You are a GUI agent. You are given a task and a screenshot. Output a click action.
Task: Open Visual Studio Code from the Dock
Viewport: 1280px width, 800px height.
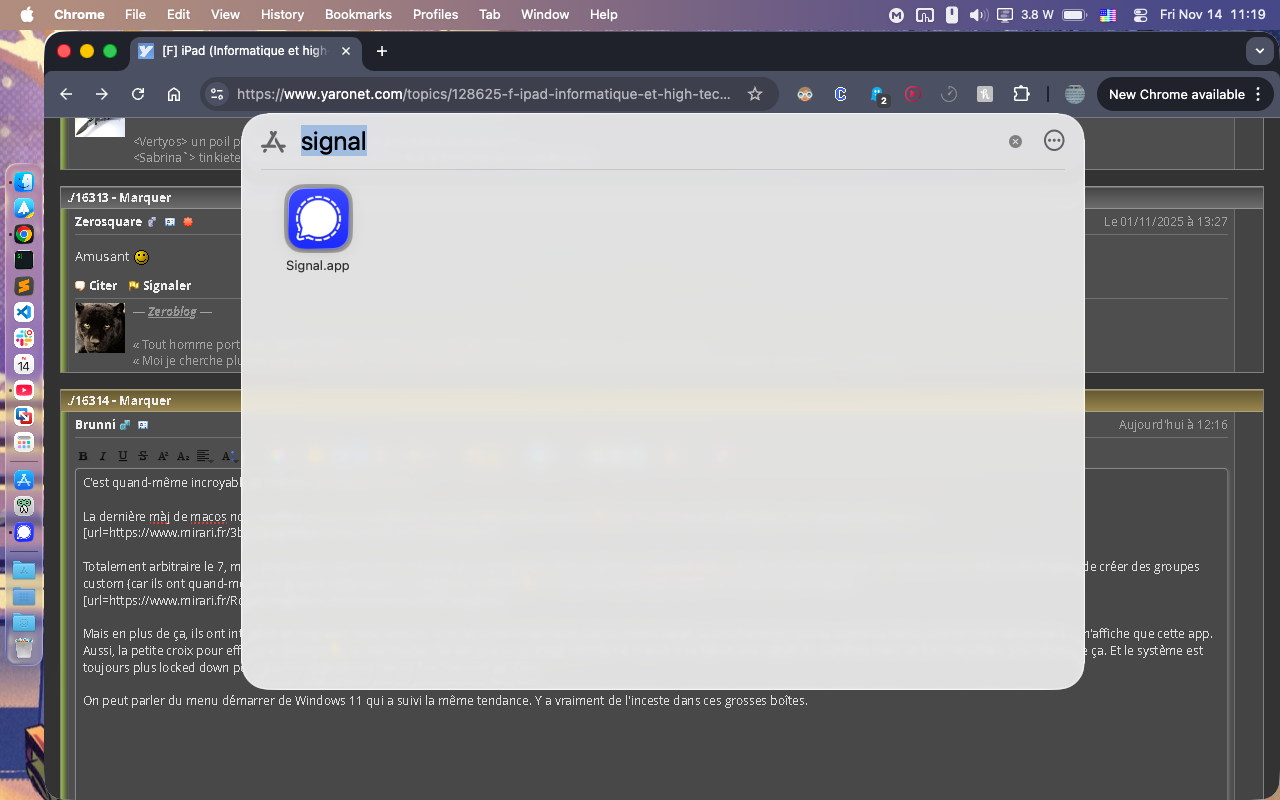pyautogui.click(x=24, y=312)
